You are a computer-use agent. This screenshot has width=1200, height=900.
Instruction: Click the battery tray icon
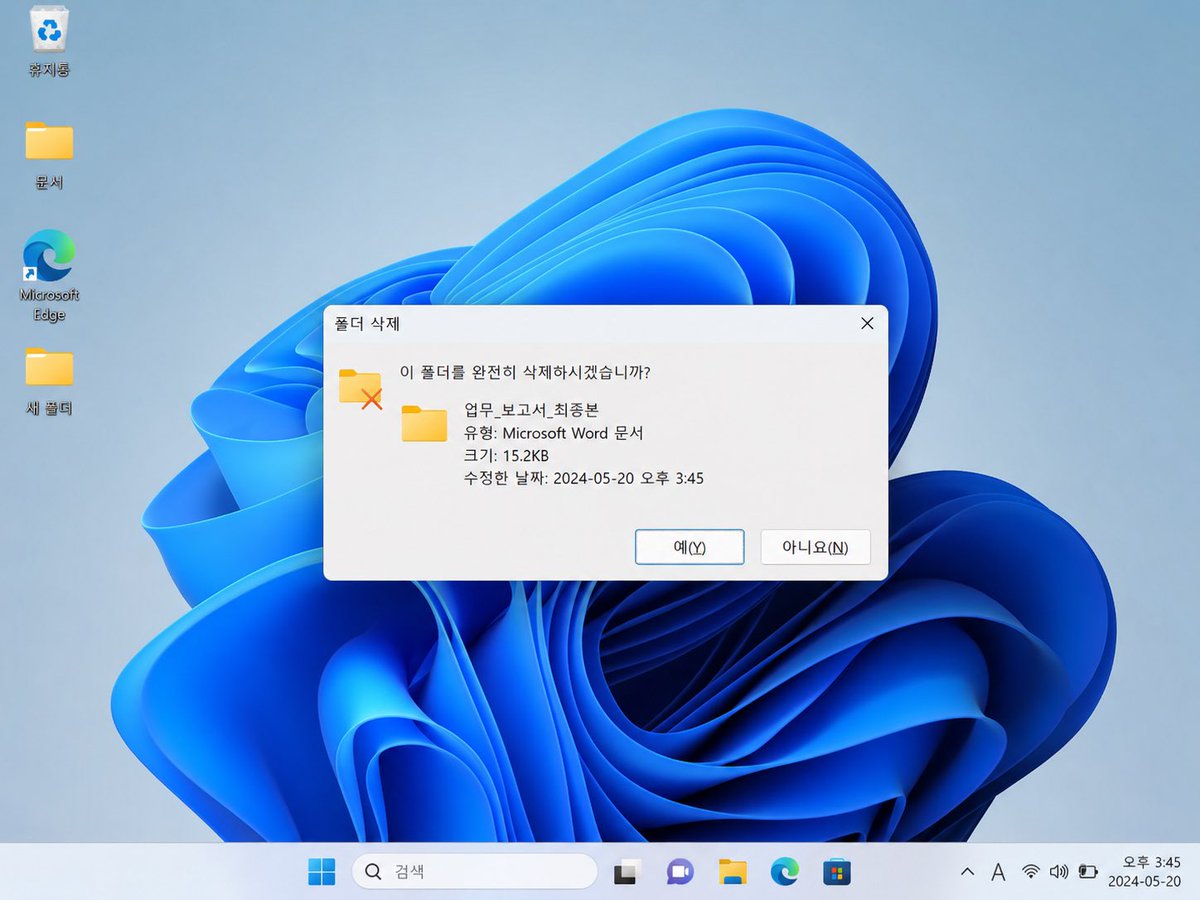[1088, 872]
